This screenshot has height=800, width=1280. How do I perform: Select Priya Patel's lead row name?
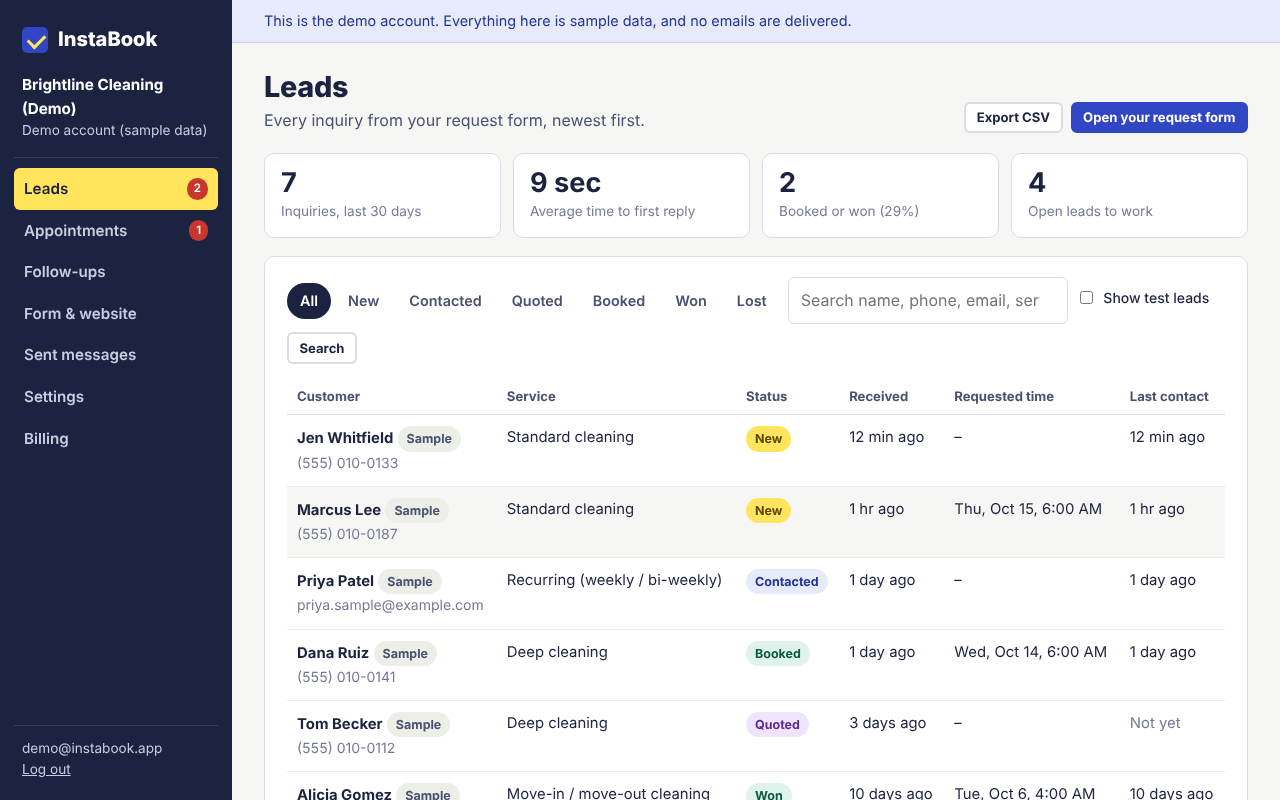(x=335, y=581)
